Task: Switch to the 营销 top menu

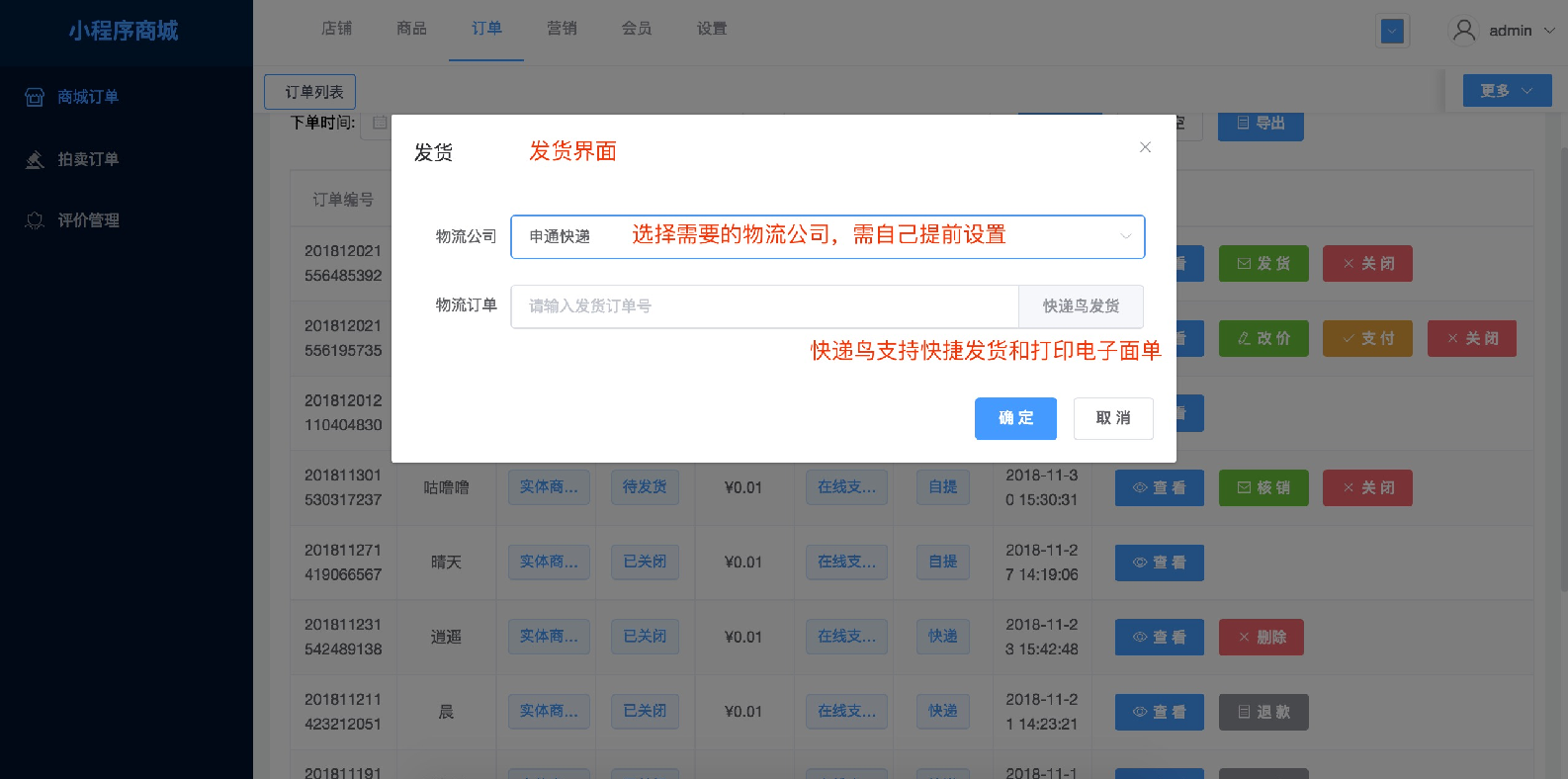Action: click(562, 29)
